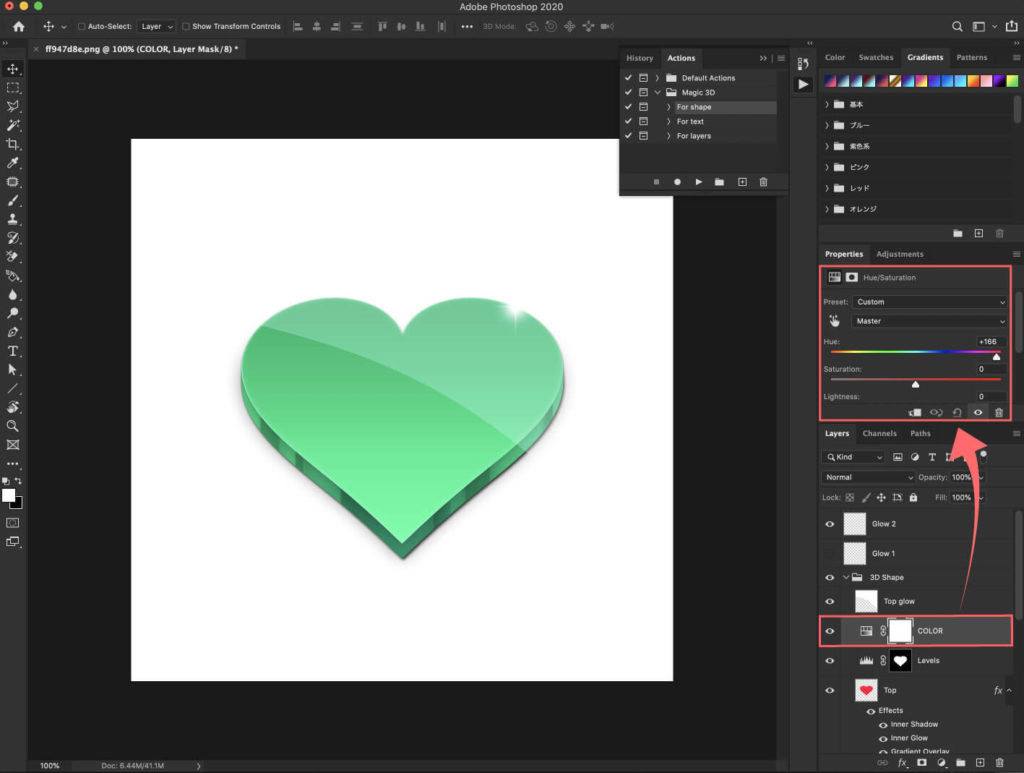
Task: Clip adjustment to layer in Properties panel
Action: tap(915, 413)
